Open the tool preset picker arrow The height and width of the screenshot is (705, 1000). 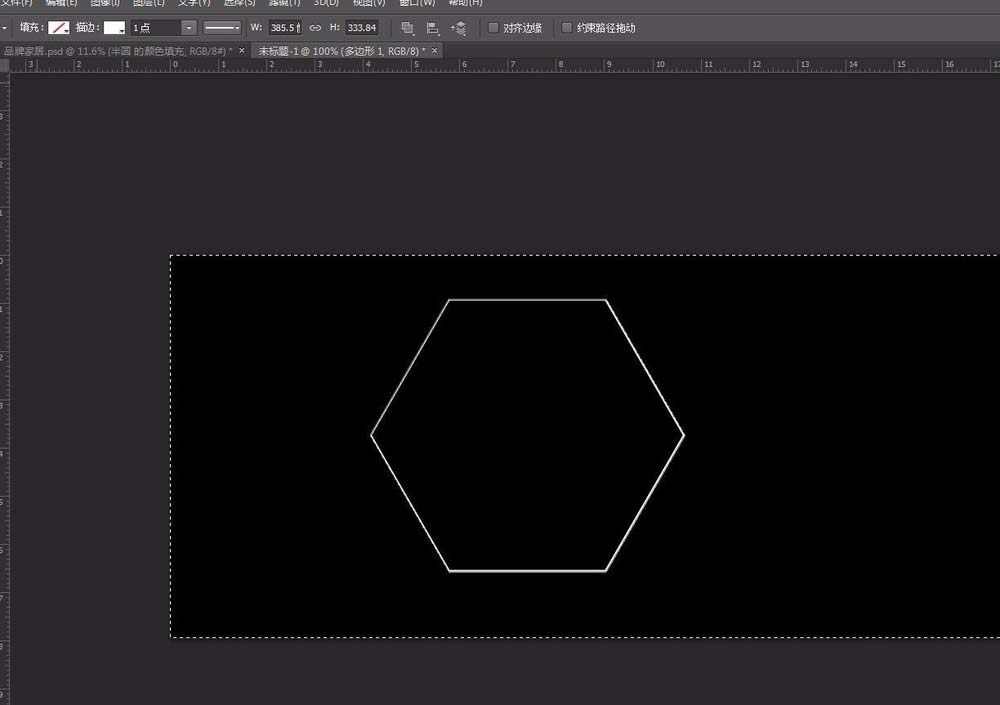(6, 28)
